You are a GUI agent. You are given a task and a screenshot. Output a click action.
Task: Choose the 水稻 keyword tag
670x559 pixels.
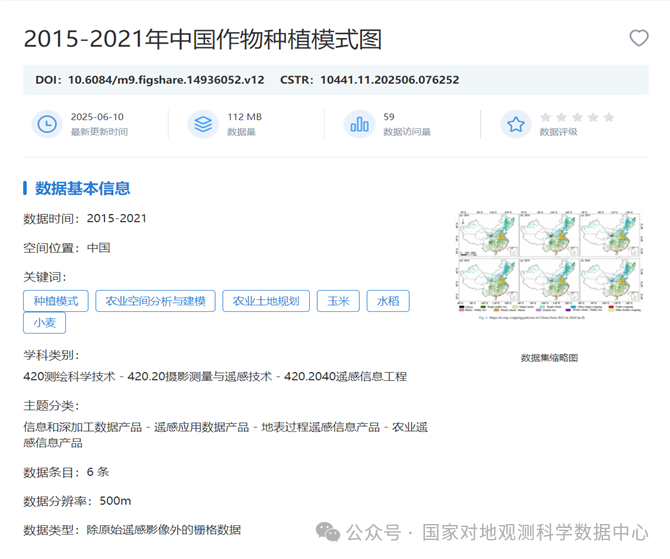387,301
